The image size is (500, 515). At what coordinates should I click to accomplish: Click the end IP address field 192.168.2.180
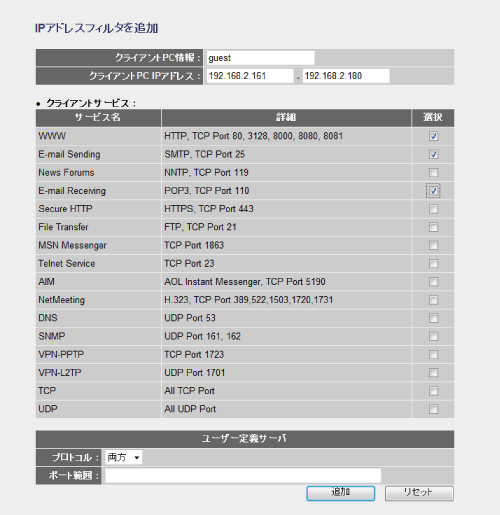[346, 76]
